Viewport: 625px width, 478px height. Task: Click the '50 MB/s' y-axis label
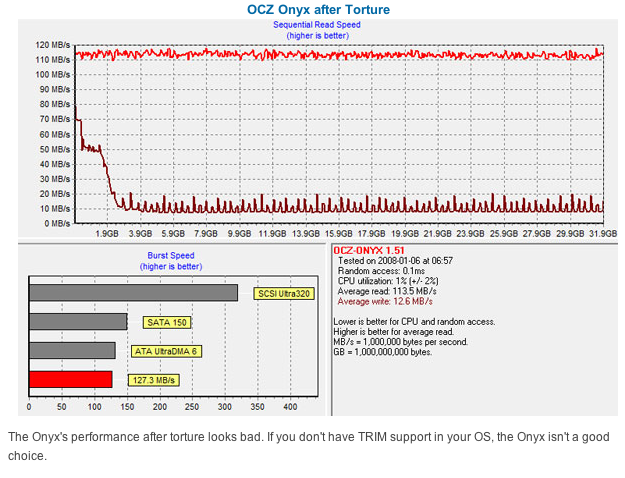(55, 149)
